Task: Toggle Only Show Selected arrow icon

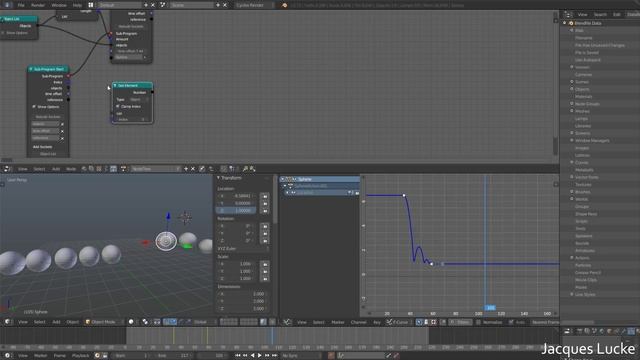Action: 419,322
